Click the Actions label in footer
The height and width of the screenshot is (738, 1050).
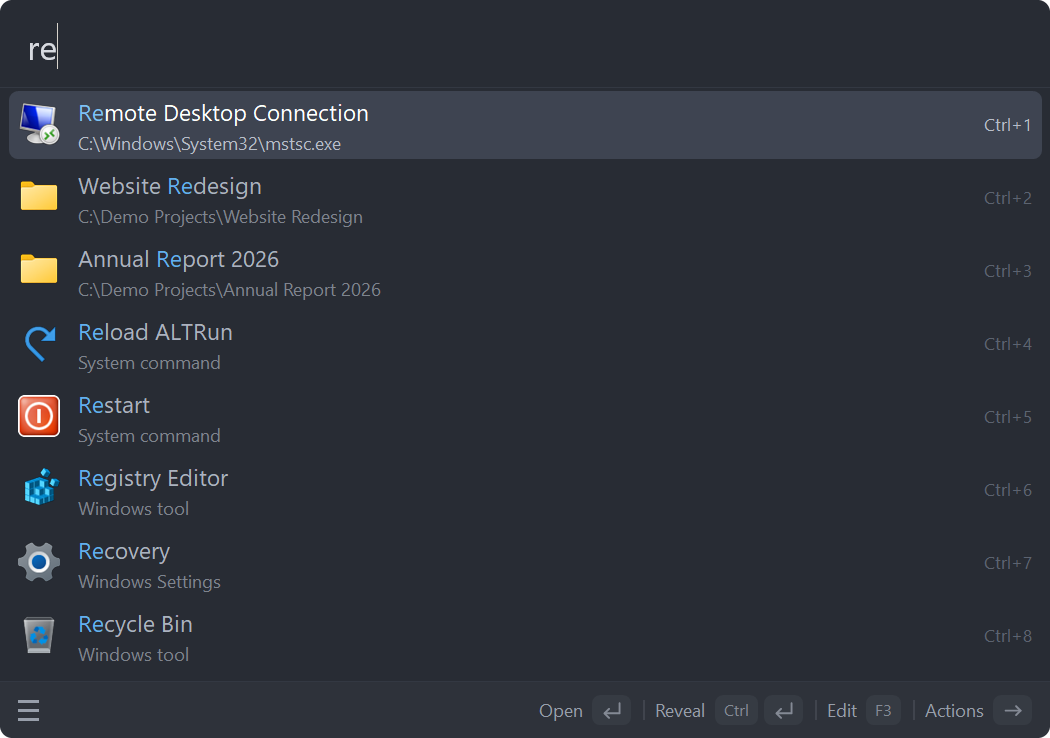tap(954, 711)
